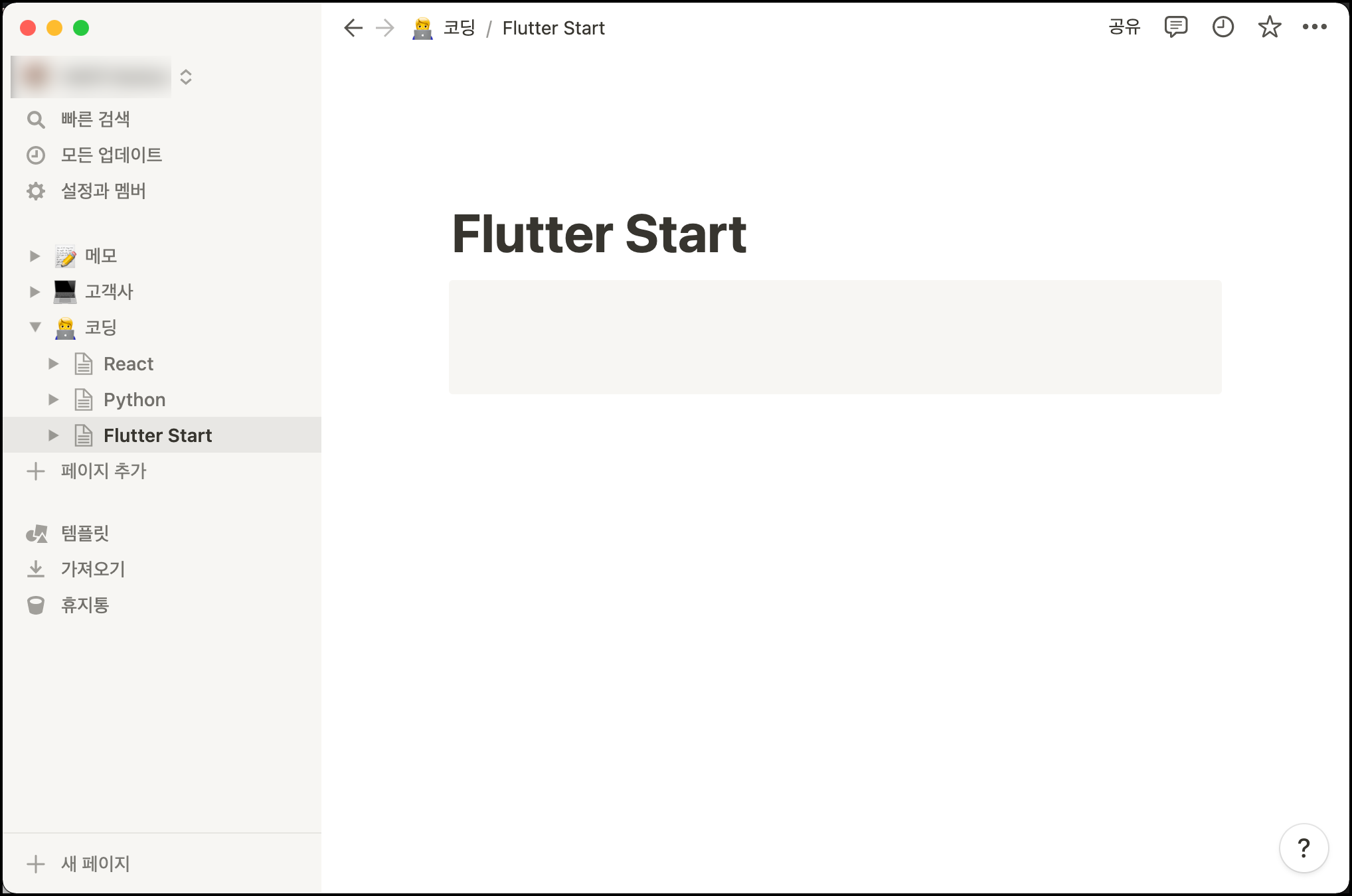Viewport: 1352px width, 896px height.
Task: Click the memo notepad emoji icon
Action: [65, 256]
